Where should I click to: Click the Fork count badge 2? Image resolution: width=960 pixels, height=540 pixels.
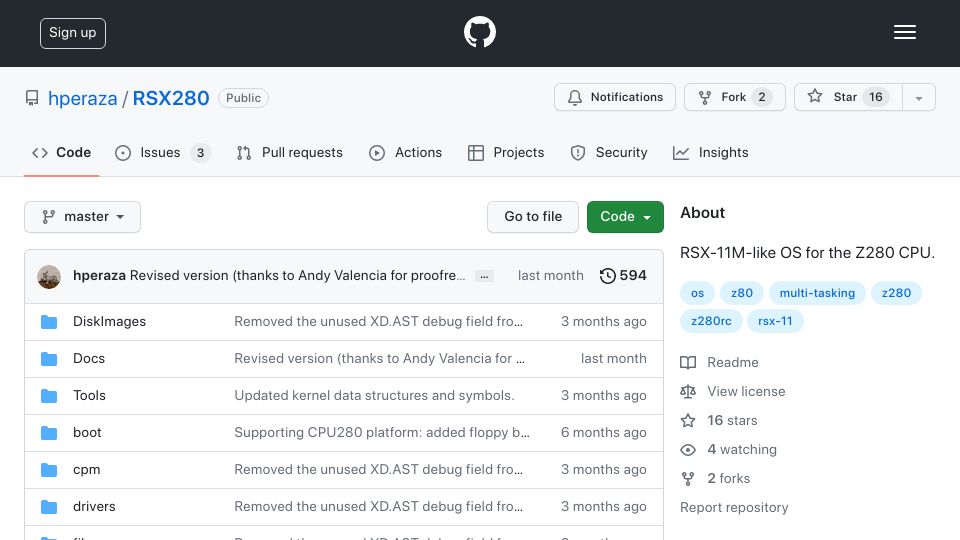(762, 97)
